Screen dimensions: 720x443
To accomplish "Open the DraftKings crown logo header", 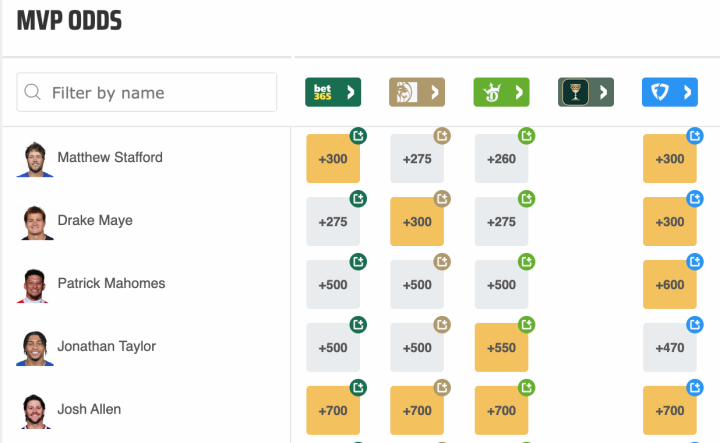I will [x=500, y=93].
